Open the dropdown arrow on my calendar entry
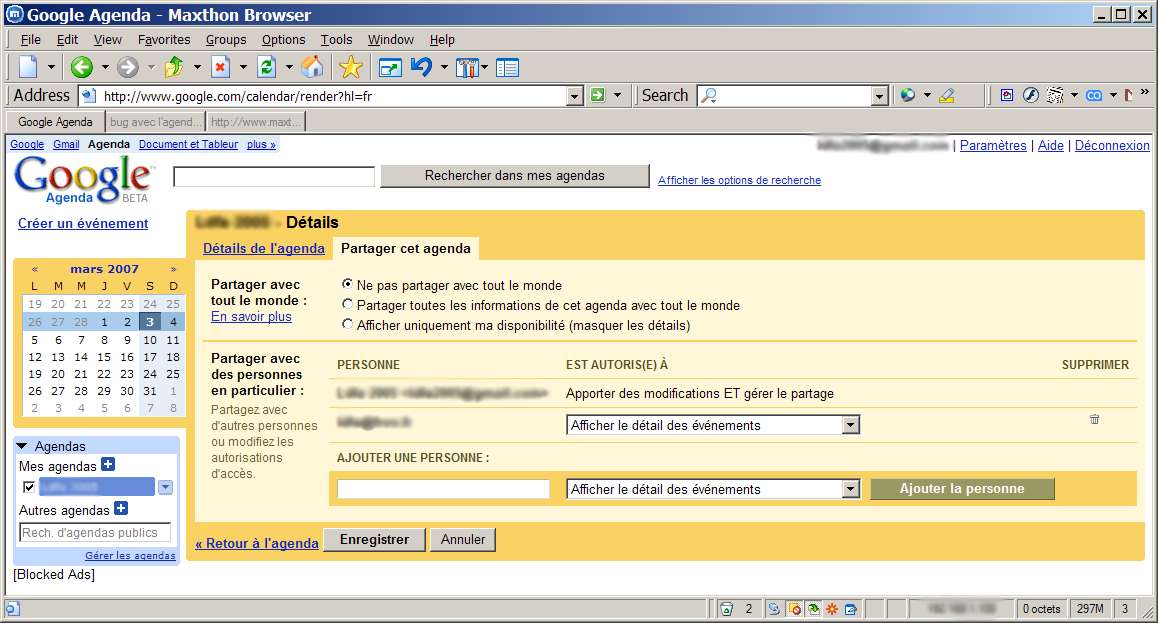 point(165,487)
